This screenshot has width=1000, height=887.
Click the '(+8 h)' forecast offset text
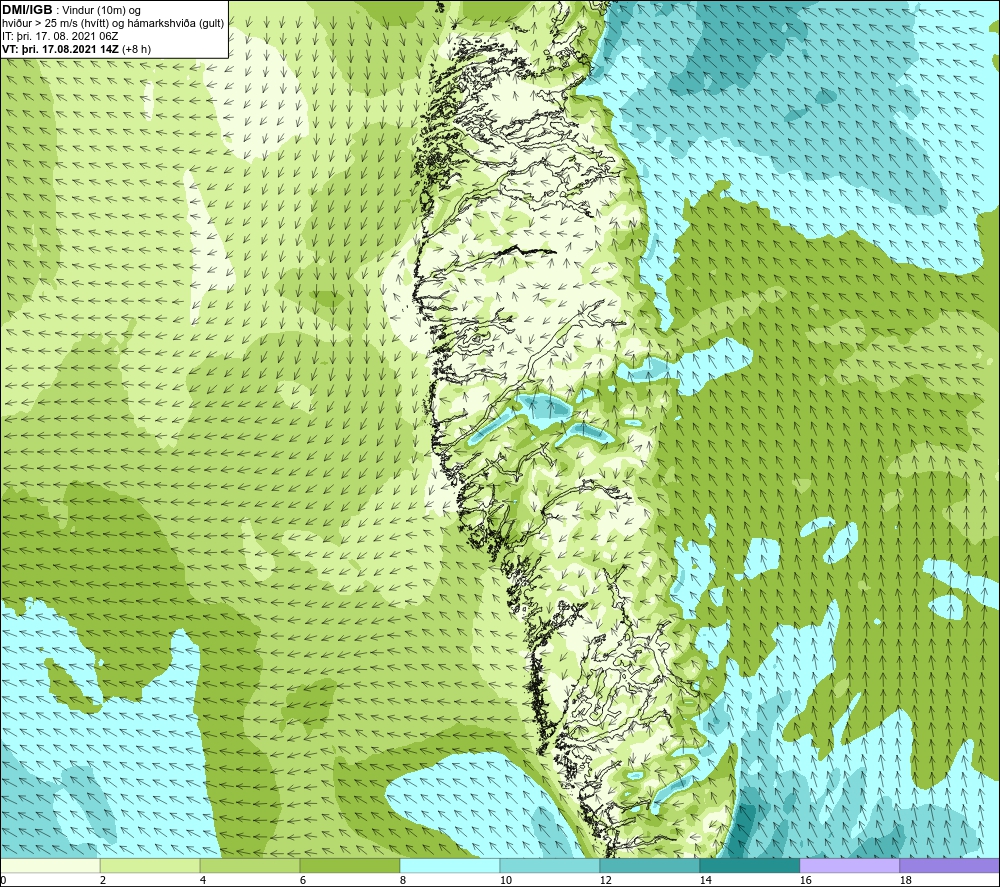point(136,49)
